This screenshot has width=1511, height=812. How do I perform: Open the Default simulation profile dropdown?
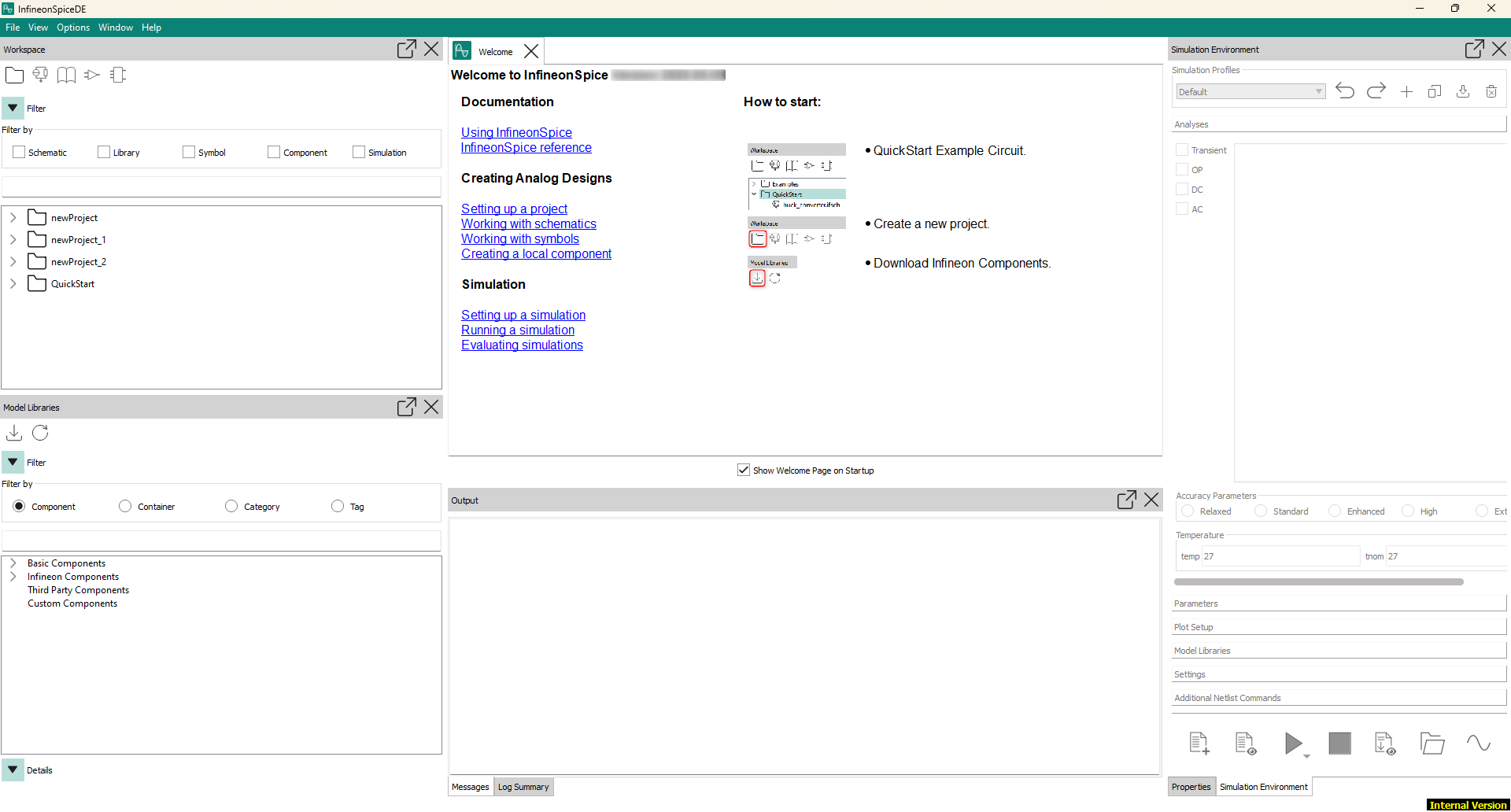pos(1251,92)
